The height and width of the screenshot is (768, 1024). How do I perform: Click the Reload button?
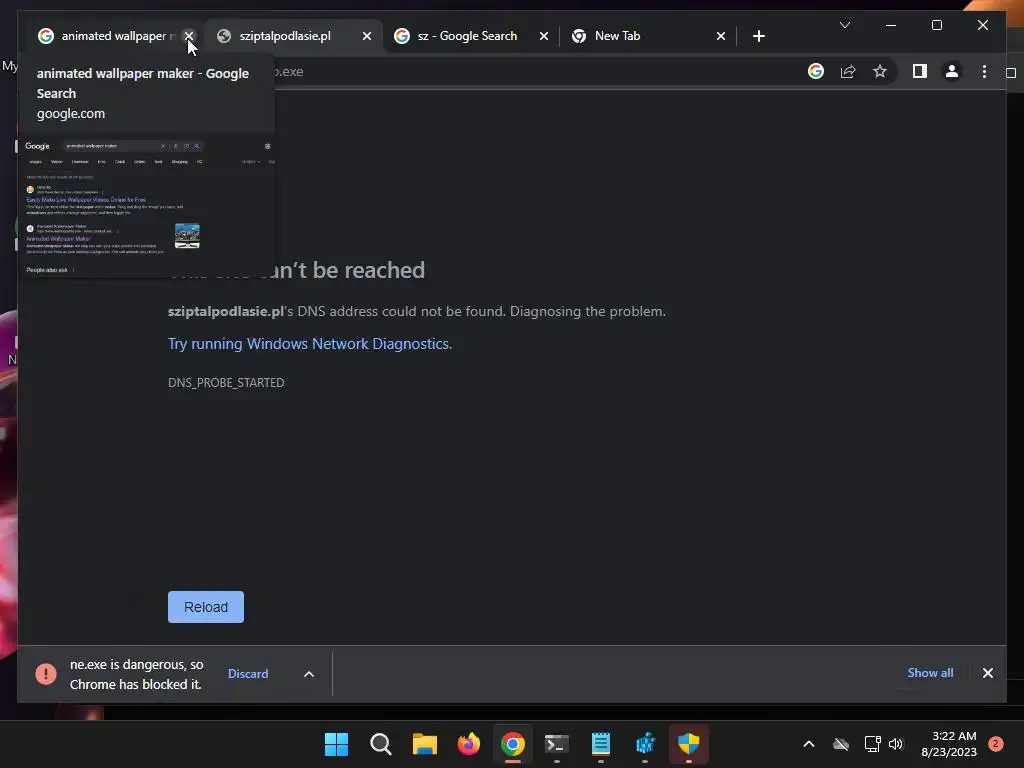click(x=206, y=607)
